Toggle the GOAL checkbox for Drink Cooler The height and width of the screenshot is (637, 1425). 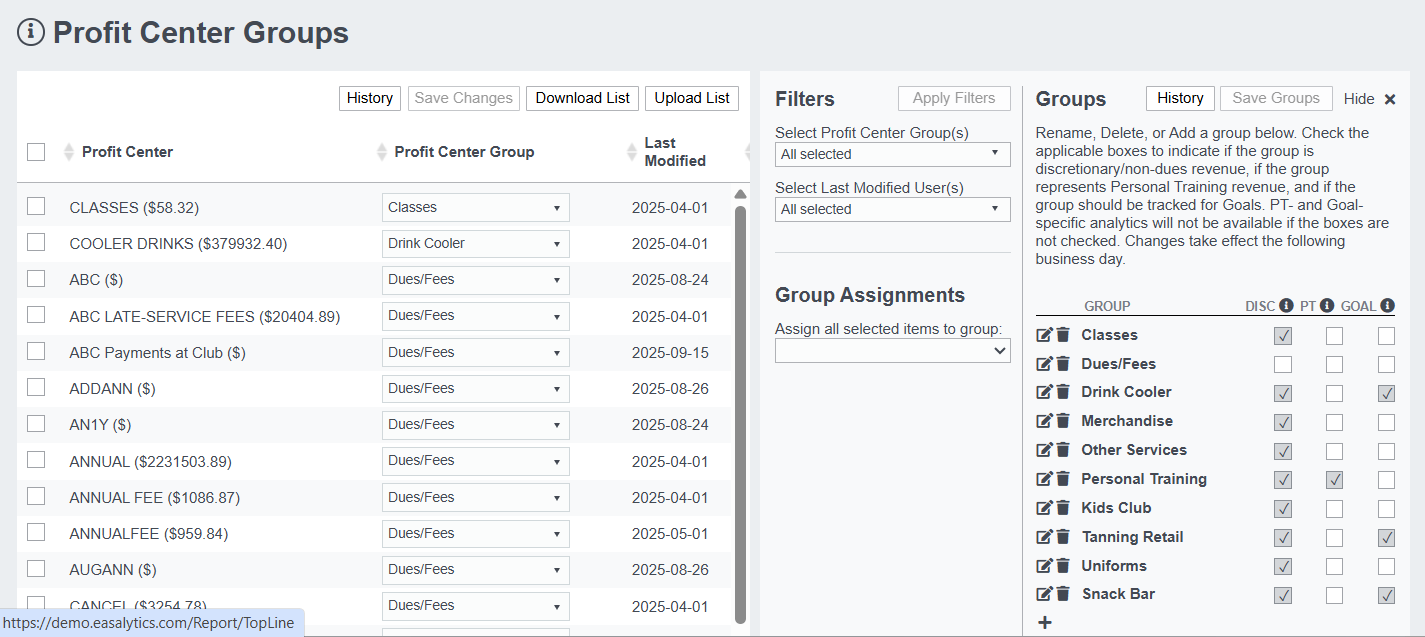(x=1386, y=393)
